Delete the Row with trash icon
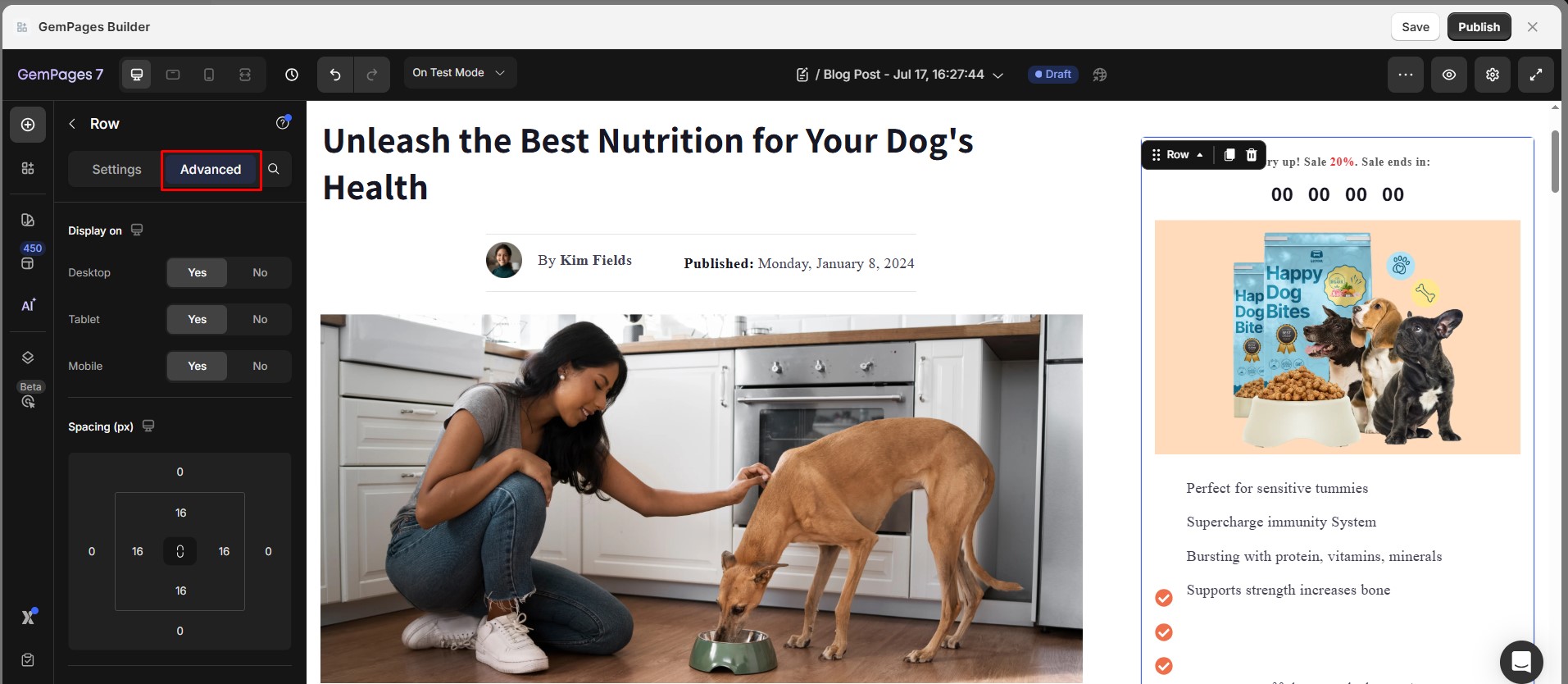 point(1252,155)
